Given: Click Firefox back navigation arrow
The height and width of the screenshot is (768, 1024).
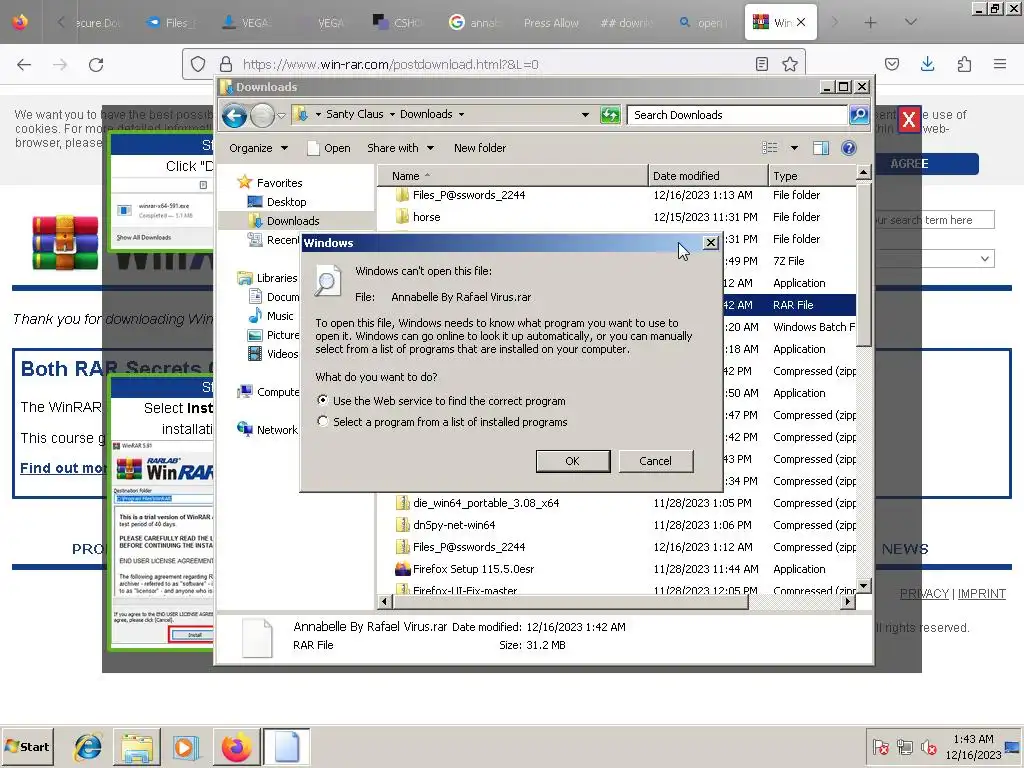Looking at the screenshot, I should click(24, 64).
